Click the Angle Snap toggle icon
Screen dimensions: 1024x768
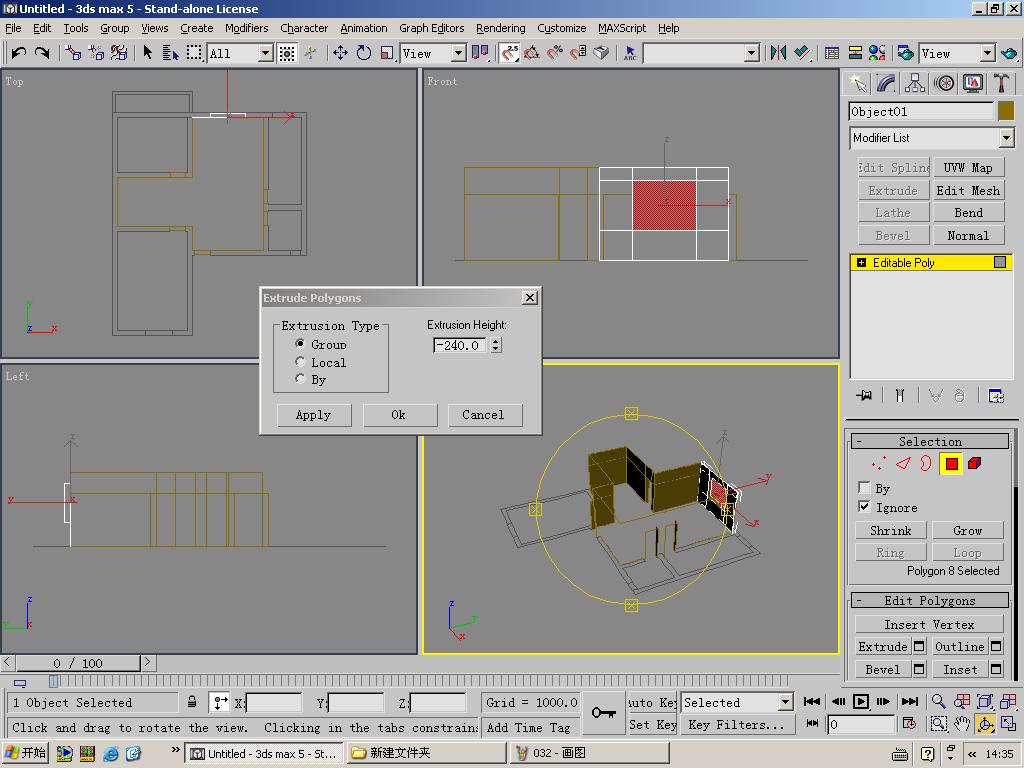(532, 53)
